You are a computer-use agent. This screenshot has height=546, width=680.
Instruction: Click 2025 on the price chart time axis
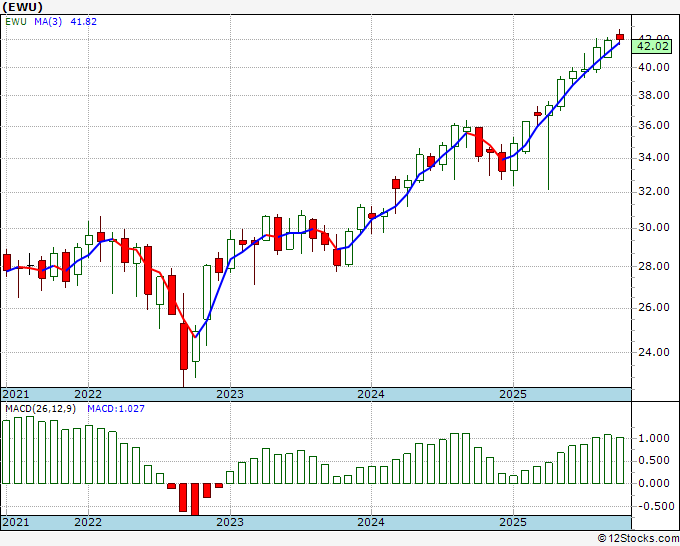coord(513,394)
